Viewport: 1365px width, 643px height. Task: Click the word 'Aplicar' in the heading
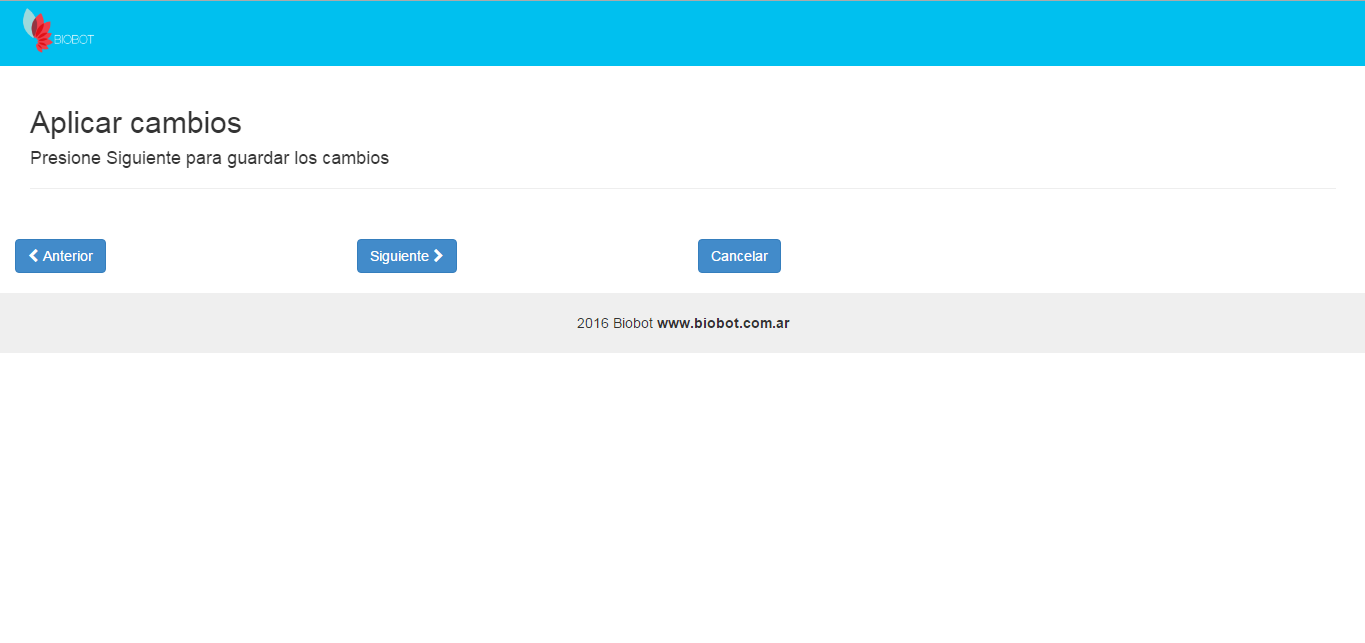tap(76, 123)
